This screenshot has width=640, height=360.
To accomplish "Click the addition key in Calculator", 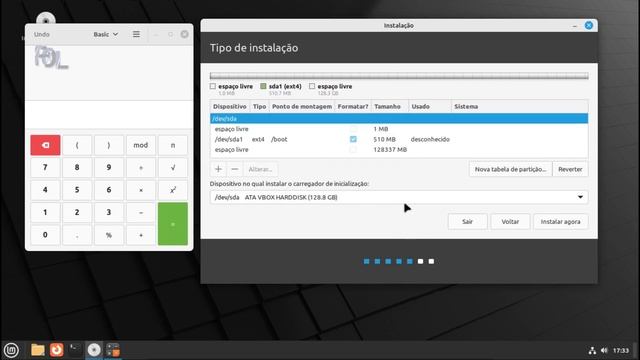I will (x=141, y=235).
